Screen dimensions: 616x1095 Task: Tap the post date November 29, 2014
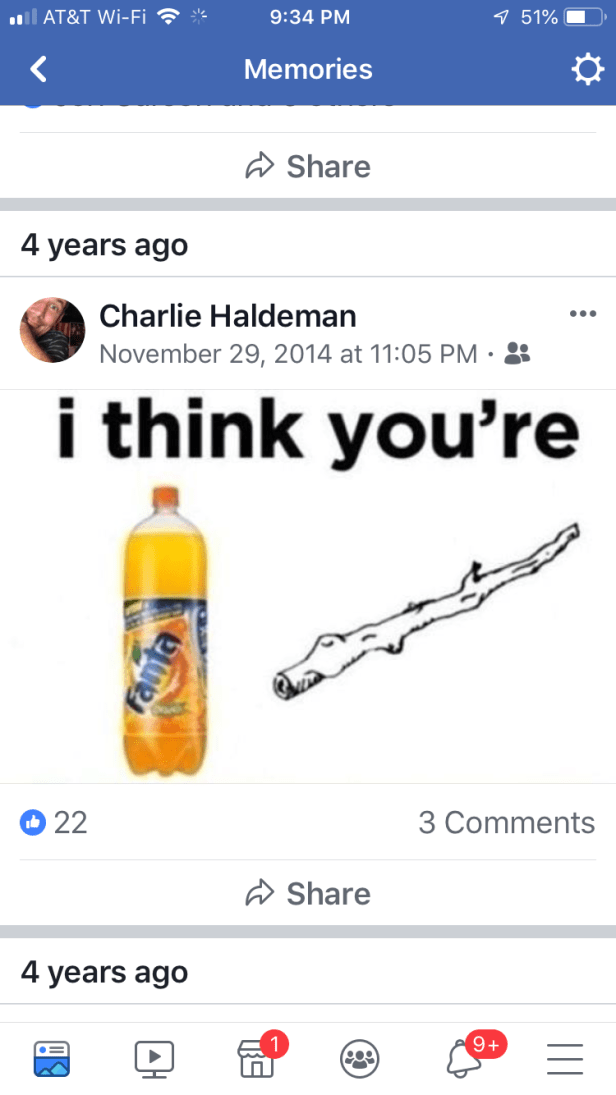pos(288,353)
